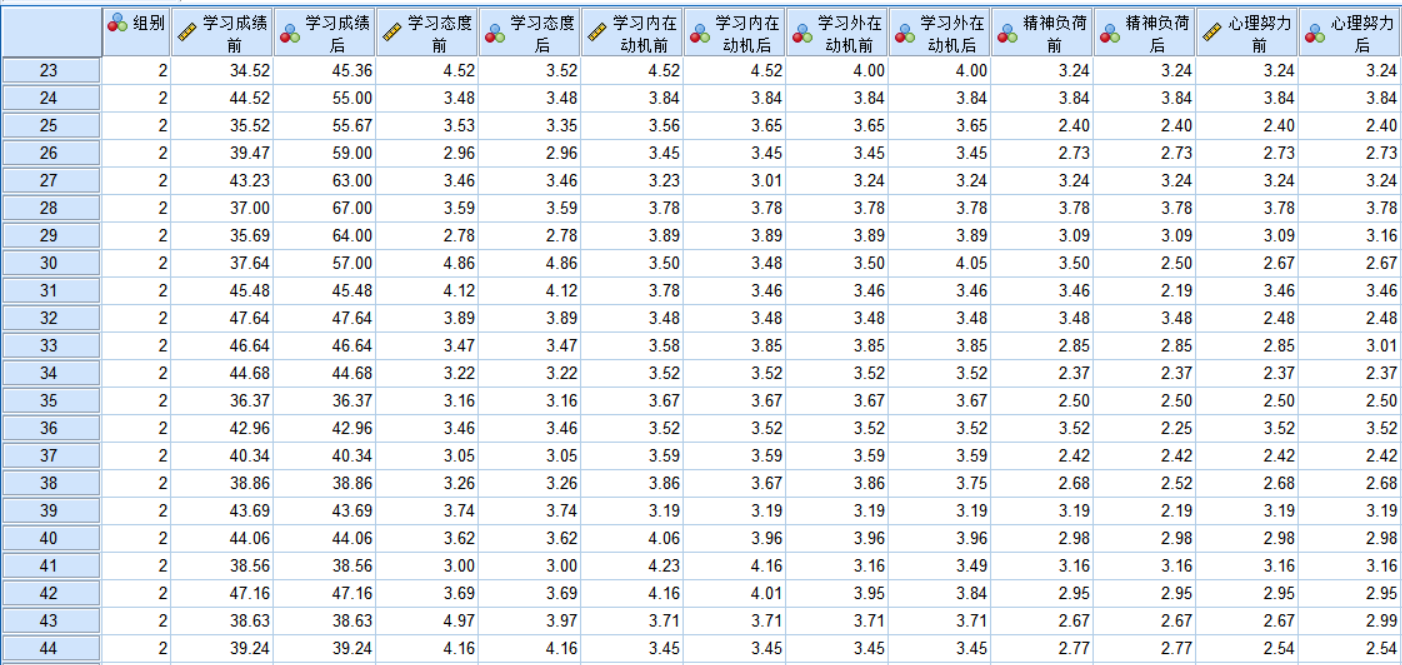Click 组别 value 2 in row 35
The width and height of the screenshot is (1402, 665).
136,401
